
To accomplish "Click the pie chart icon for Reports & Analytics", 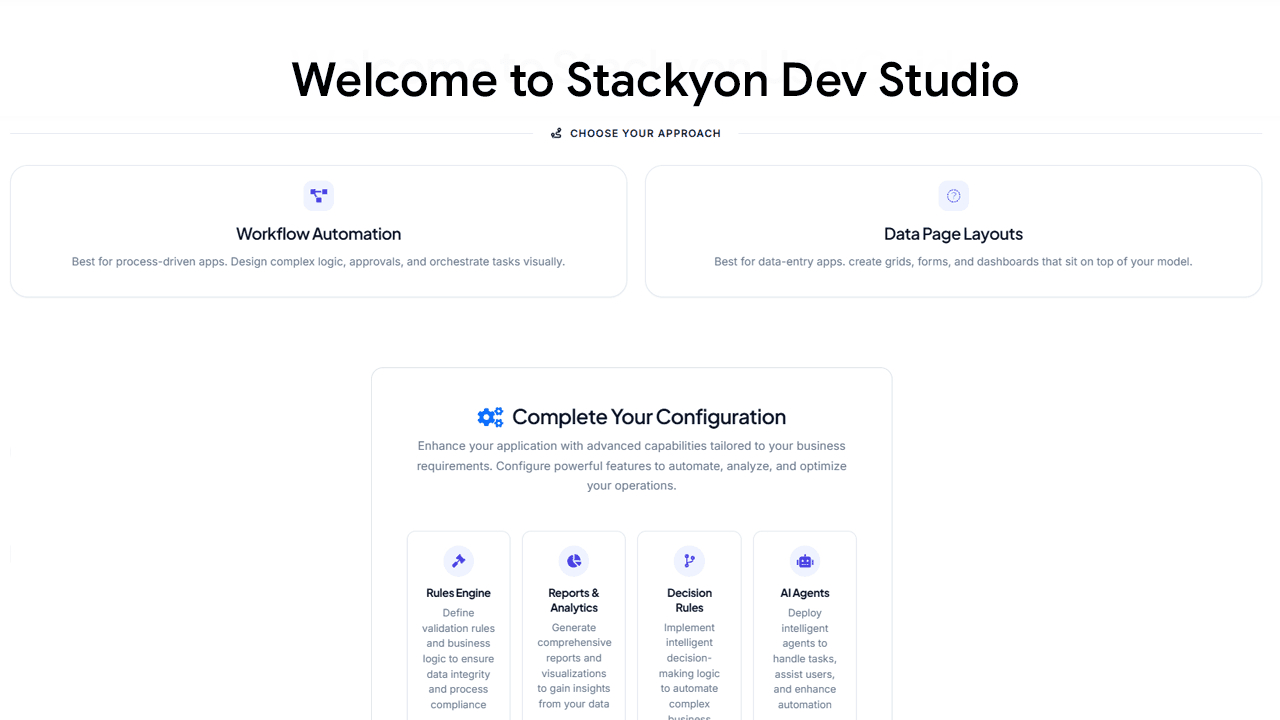I will [x=573, y=561].
